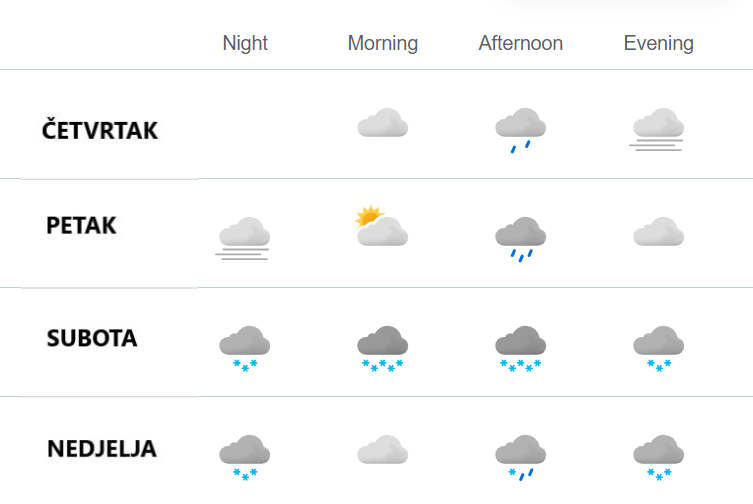Click the Četvrtak morning cloudy icon
Viewport: 753px width, 504px height.
[x=383, y=123]
